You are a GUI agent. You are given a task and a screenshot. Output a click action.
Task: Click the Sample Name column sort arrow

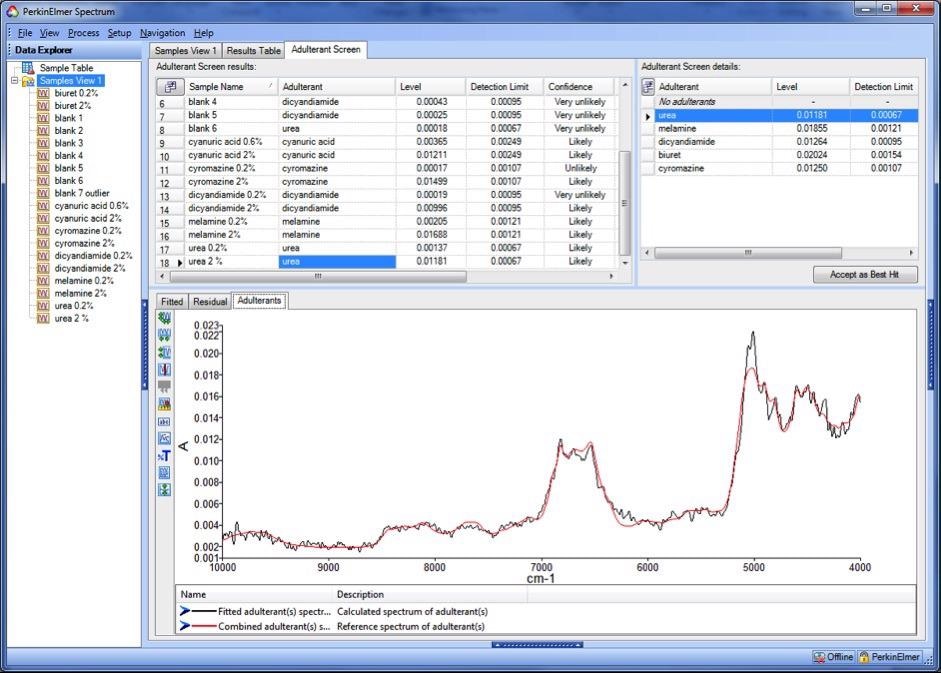coord(271,86)
